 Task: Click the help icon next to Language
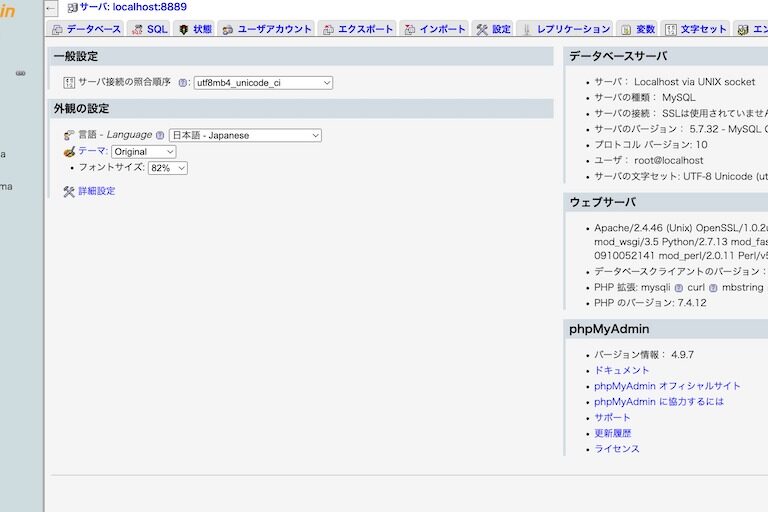coord(160,135)
